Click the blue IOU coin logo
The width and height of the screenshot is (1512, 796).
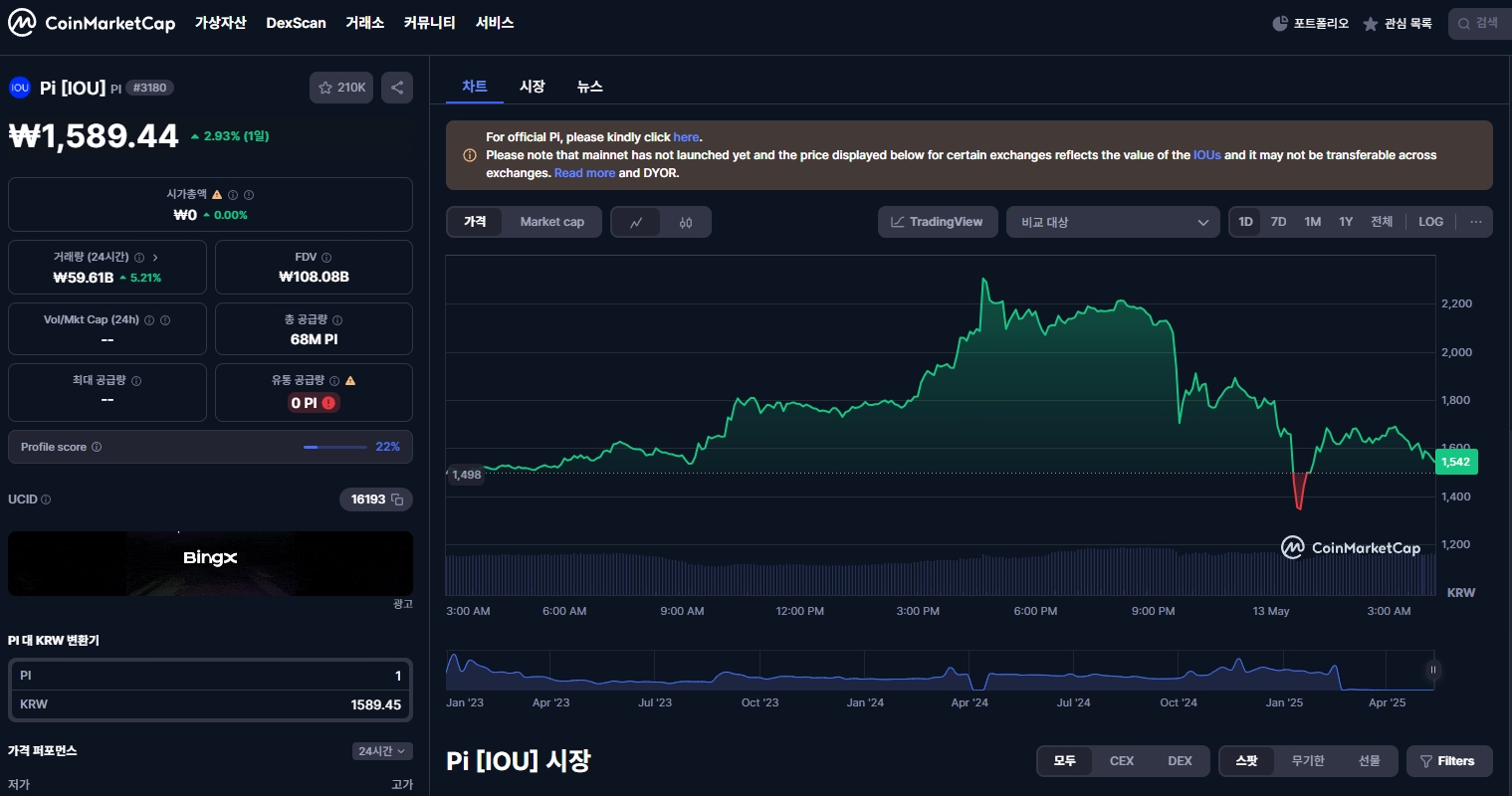point(20,88)
